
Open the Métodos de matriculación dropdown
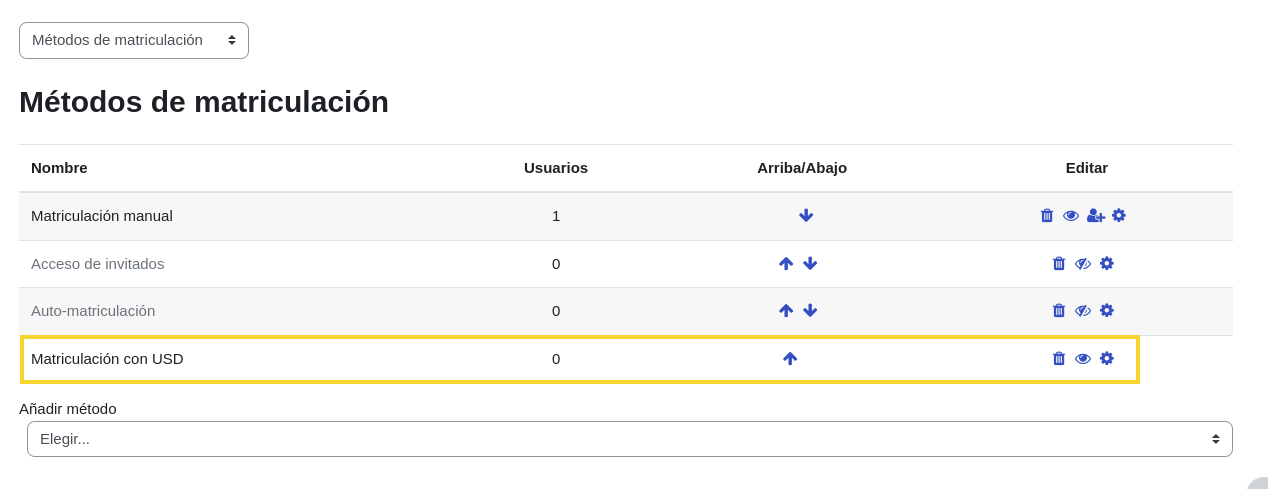click(134, 40)
